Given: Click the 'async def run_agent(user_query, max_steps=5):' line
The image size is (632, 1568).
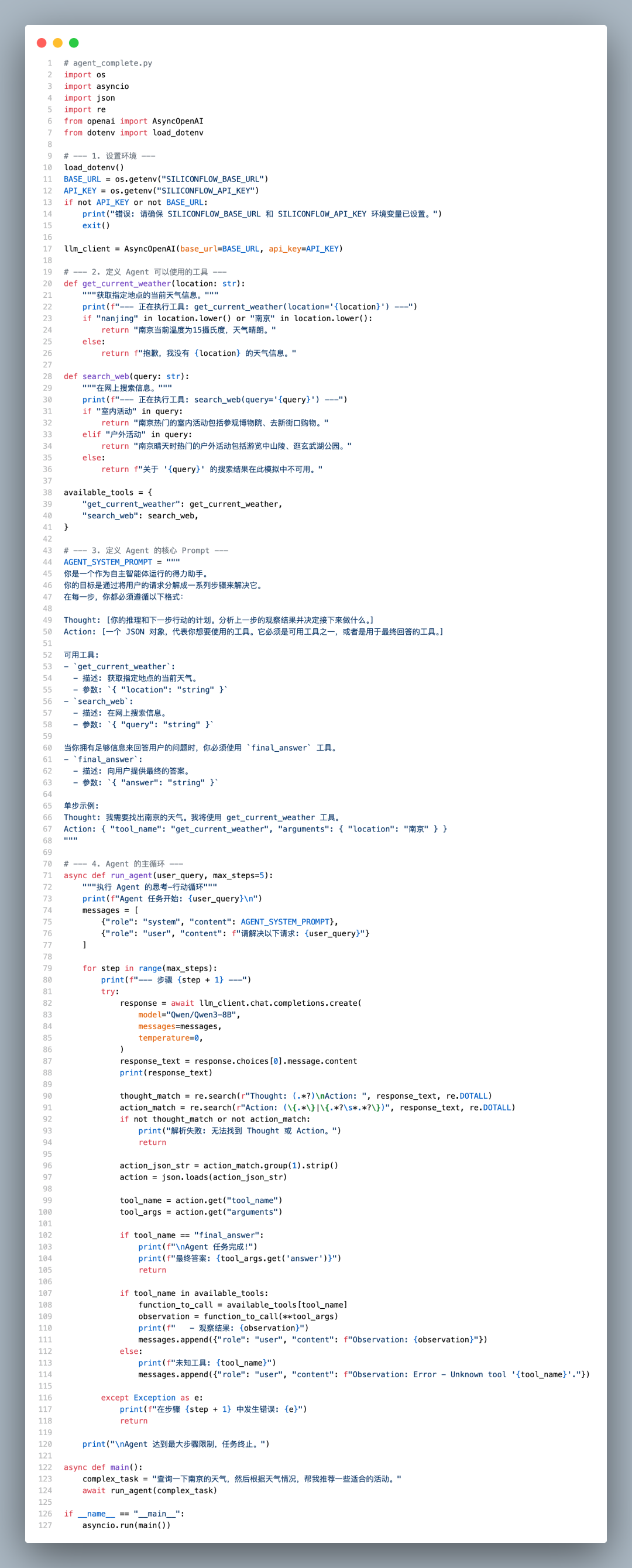Looking at the screenshot, I should [x=169, y=875].
